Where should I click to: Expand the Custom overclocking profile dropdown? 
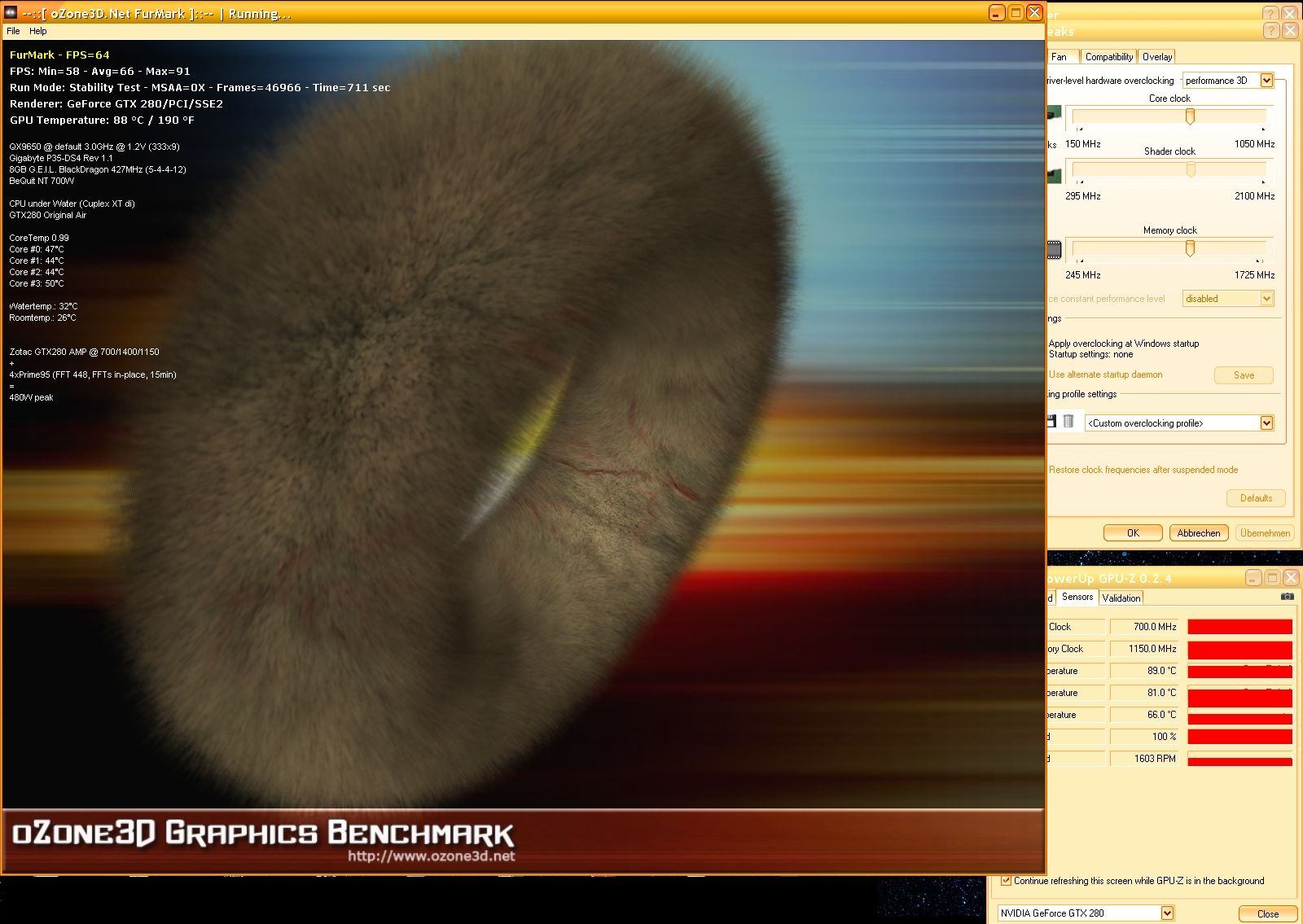(1179, 423)
